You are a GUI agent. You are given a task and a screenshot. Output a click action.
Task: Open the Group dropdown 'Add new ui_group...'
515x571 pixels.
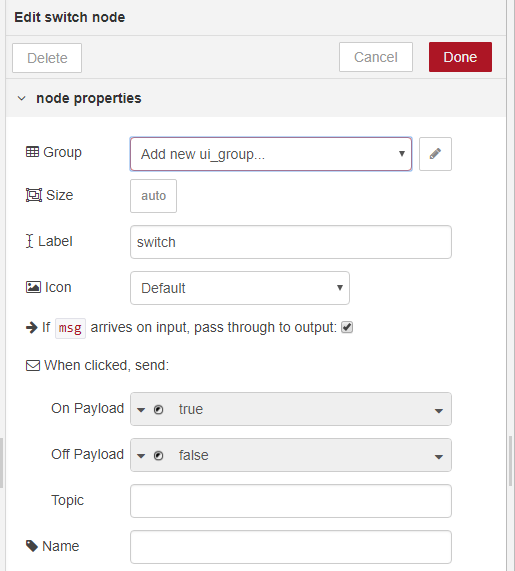pyautogui.click(x=271, y=154)
